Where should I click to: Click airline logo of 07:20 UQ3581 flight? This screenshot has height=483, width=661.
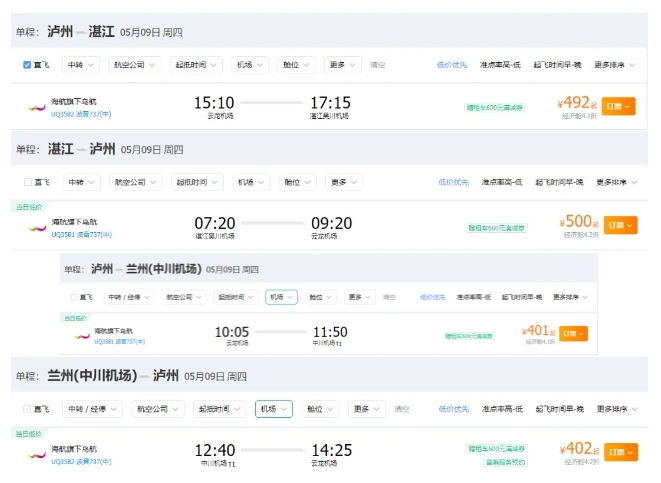click(36, 226)
